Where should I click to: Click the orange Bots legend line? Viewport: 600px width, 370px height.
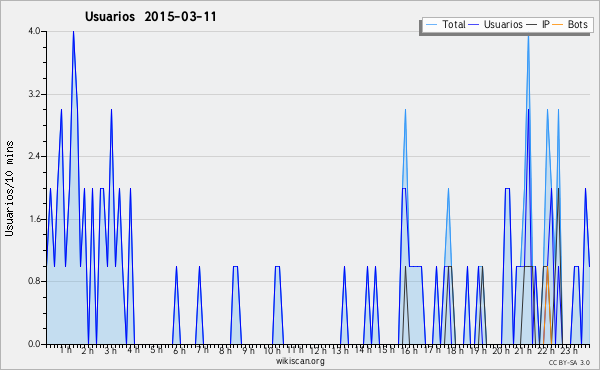[x=558, y=25]
